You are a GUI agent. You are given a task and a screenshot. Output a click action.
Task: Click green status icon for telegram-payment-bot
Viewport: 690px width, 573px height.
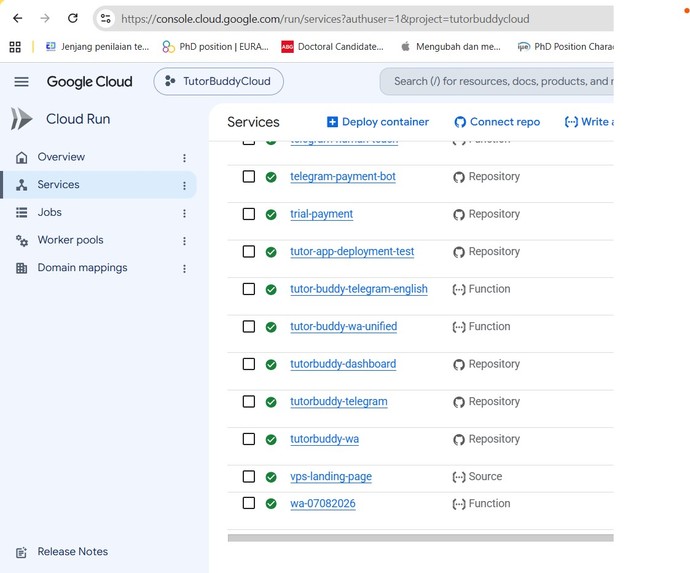tap(271, 177)
